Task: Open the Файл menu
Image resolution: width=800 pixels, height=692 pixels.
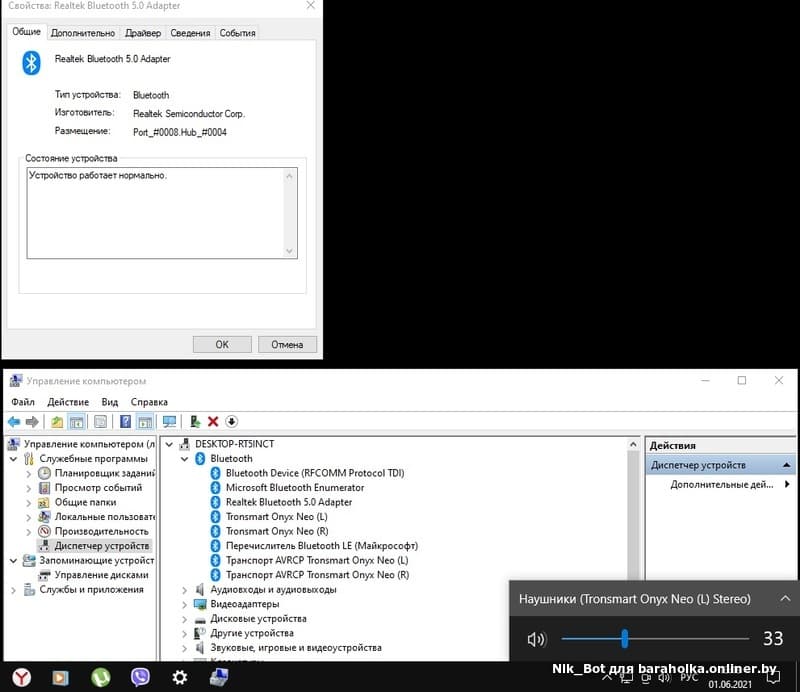Action: [23, 402]
